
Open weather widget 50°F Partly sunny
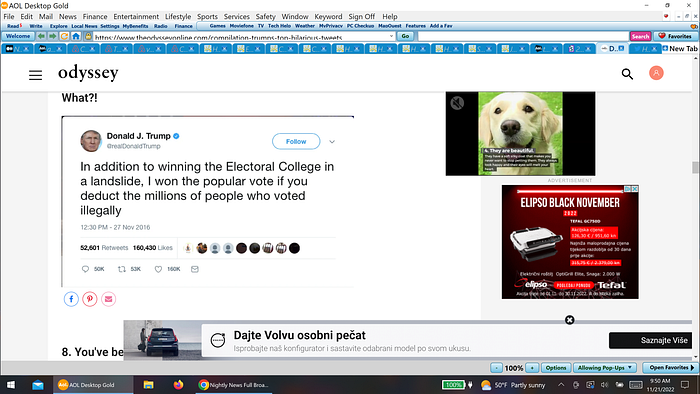tap(513, 385)
